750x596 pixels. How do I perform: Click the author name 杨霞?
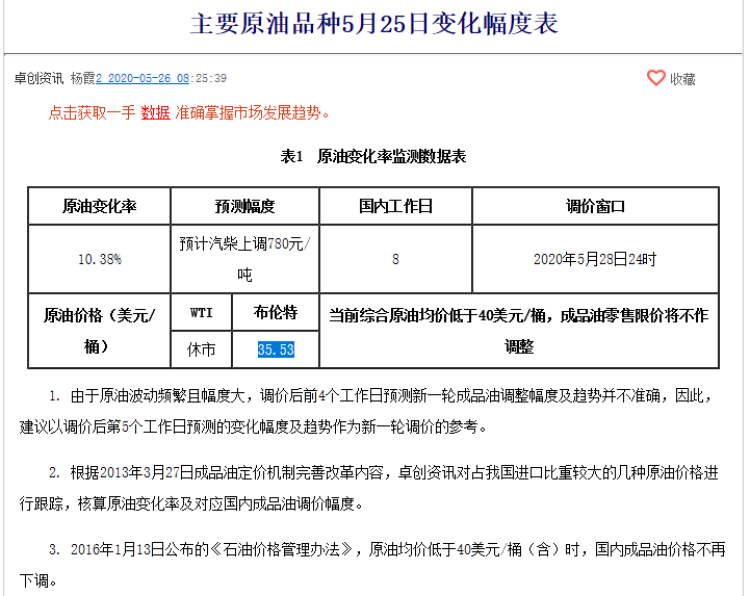click(82, 78)
